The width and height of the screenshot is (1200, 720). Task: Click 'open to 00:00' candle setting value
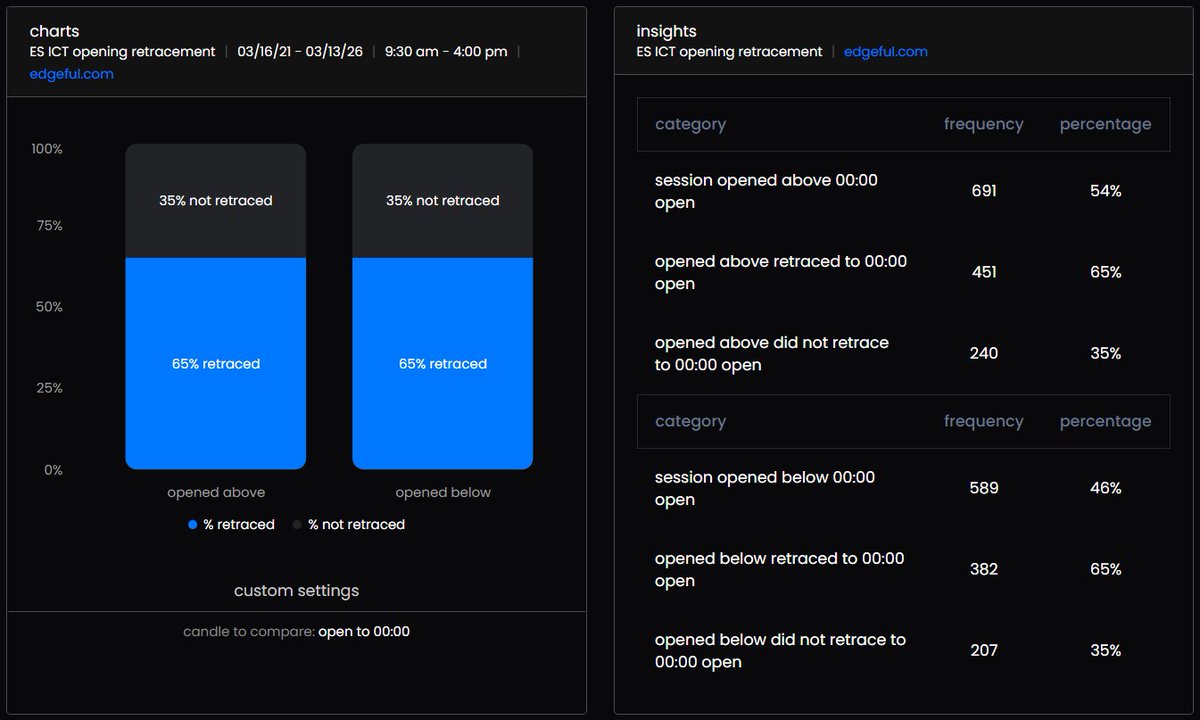click(x=364, y=632)
